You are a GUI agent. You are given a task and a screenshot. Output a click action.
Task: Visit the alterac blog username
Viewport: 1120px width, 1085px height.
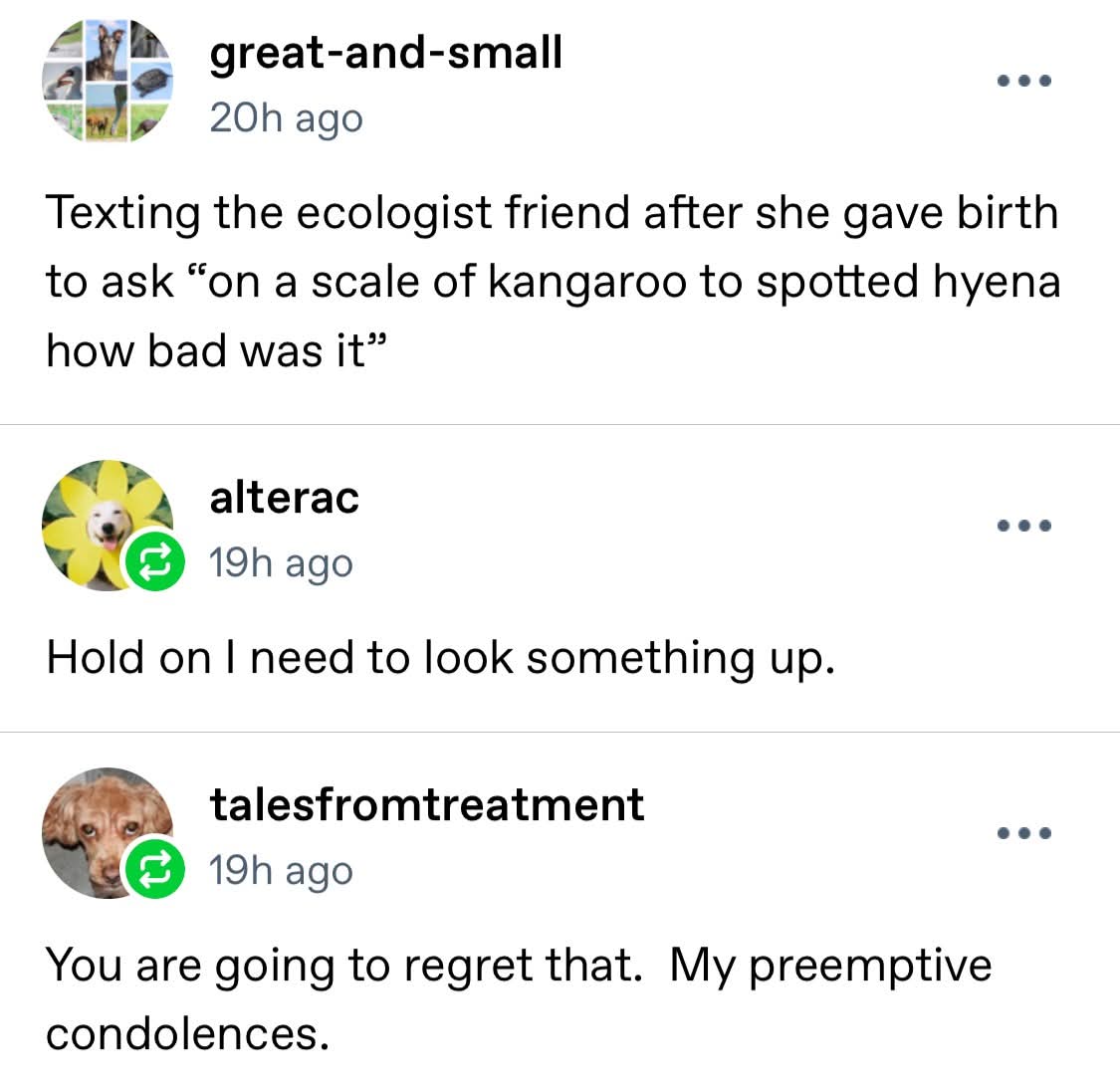(x=284, y=497)
